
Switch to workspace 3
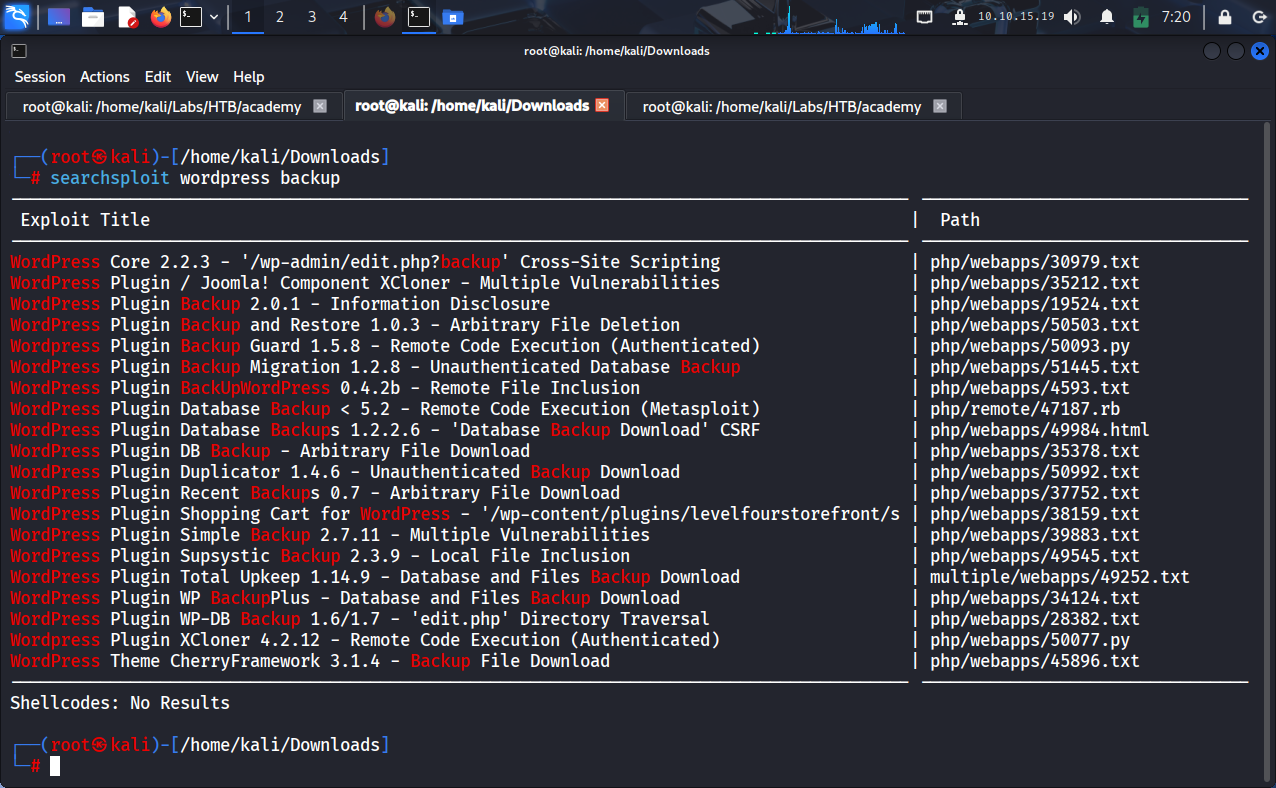pos(312,17)
